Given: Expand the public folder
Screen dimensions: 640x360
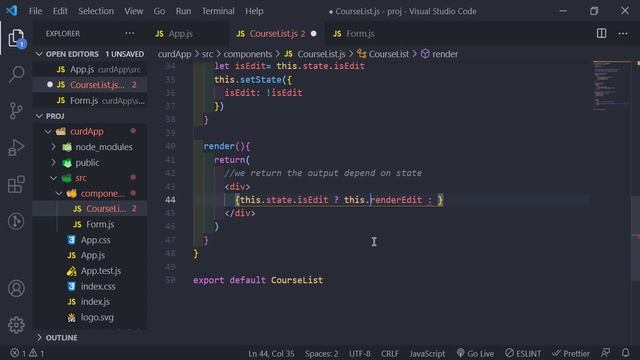Looking at the screenshot, I should coord(90,162).
